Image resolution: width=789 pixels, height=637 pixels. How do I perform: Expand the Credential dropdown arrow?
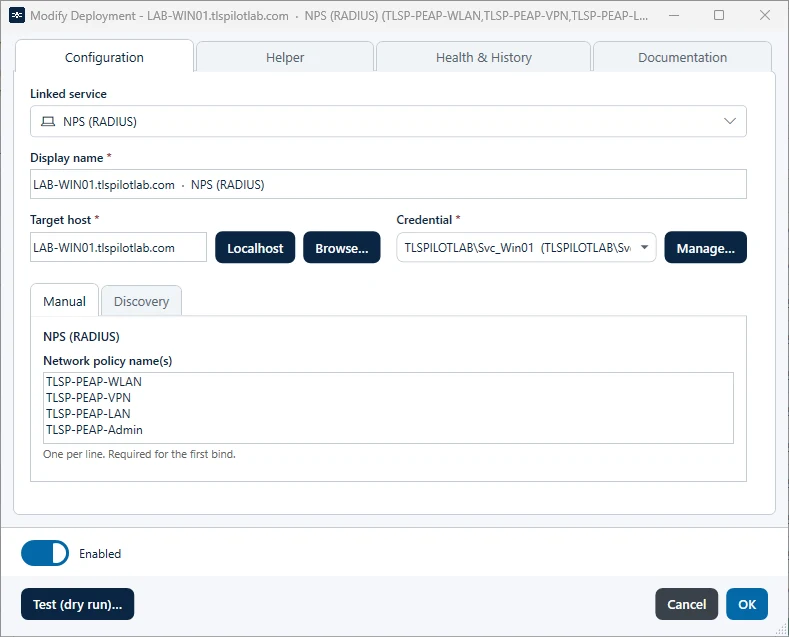point(644,247)
